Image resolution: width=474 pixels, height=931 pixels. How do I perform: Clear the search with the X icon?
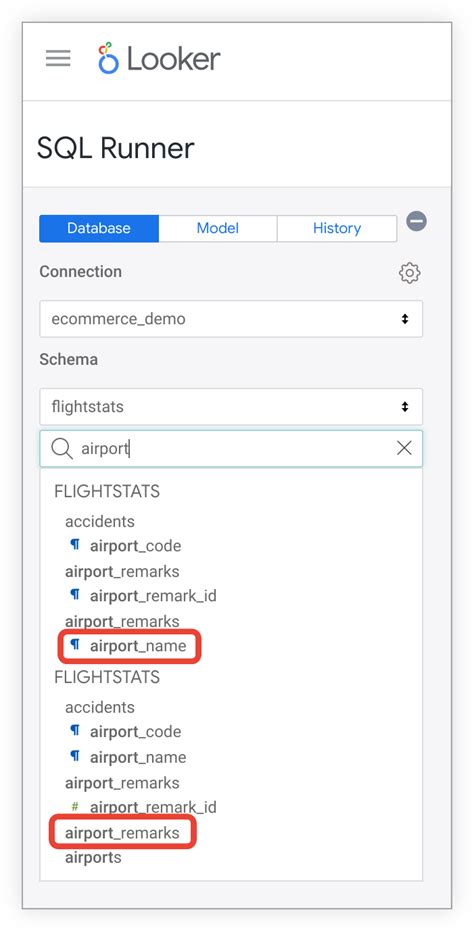(404, 448)
